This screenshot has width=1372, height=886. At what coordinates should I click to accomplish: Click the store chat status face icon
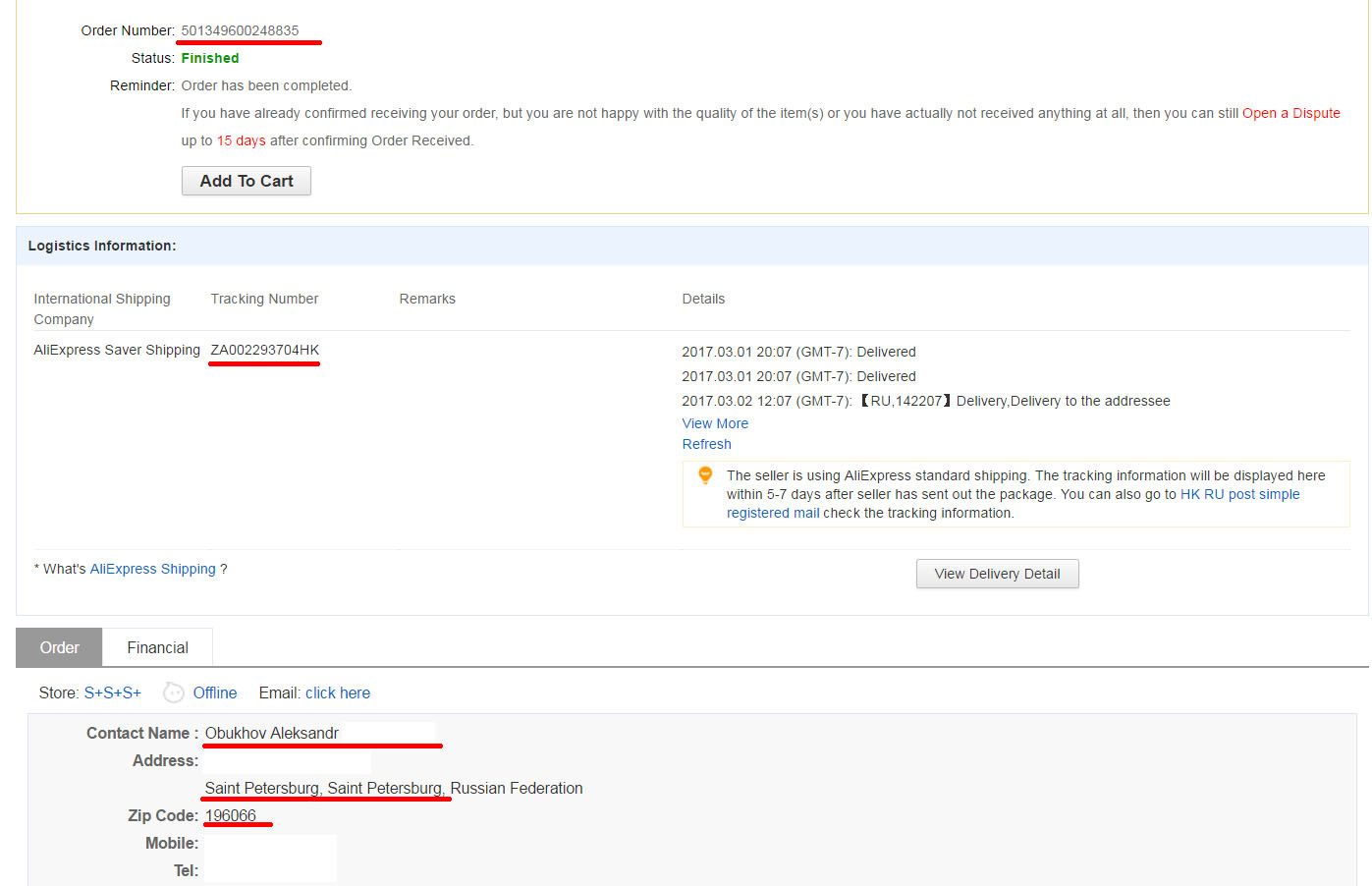(x=174, y=692)
